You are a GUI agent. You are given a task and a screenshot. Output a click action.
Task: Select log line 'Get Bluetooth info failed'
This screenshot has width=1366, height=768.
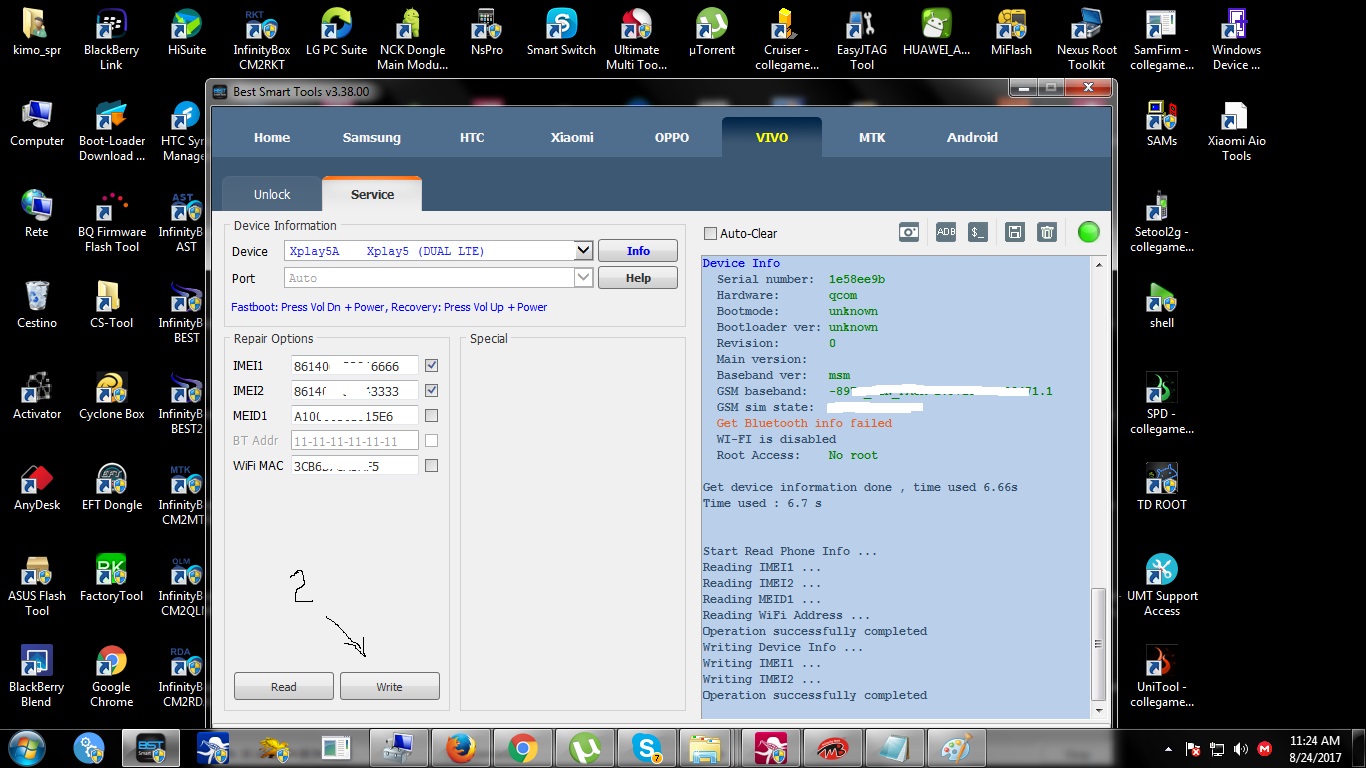click(804, 423)
